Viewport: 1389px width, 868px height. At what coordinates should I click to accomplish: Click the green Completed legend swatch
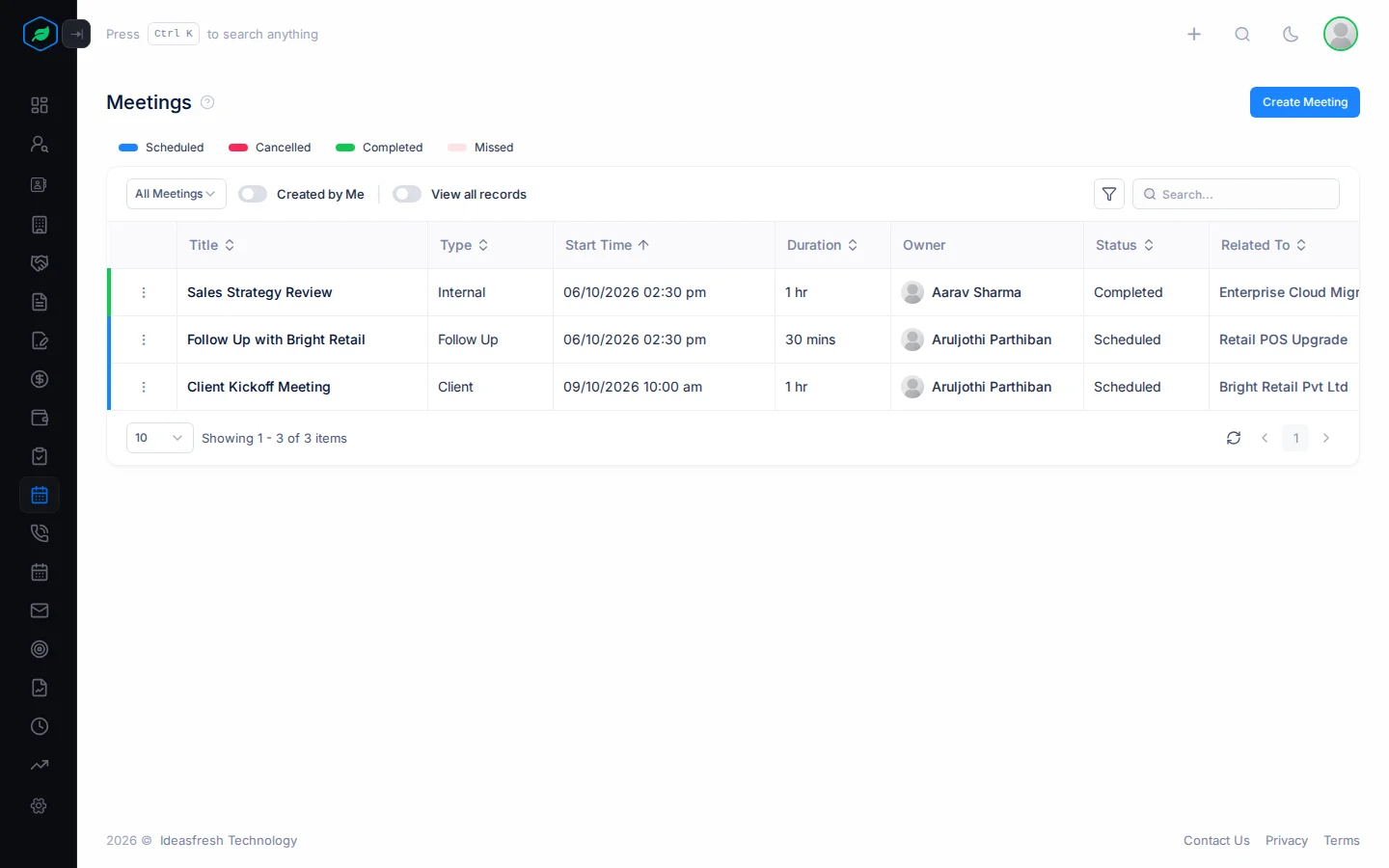345,148
